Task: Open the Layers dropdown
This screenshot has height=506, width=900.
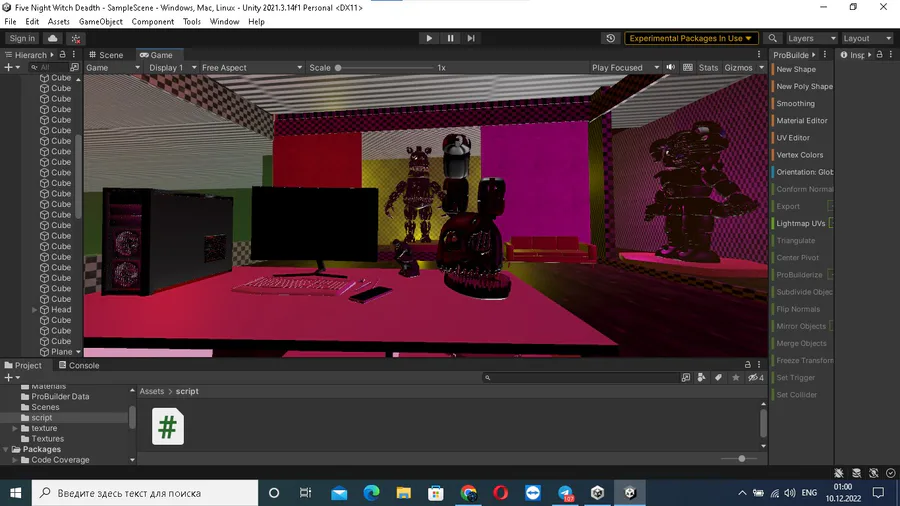Action: tap(810, 38)
